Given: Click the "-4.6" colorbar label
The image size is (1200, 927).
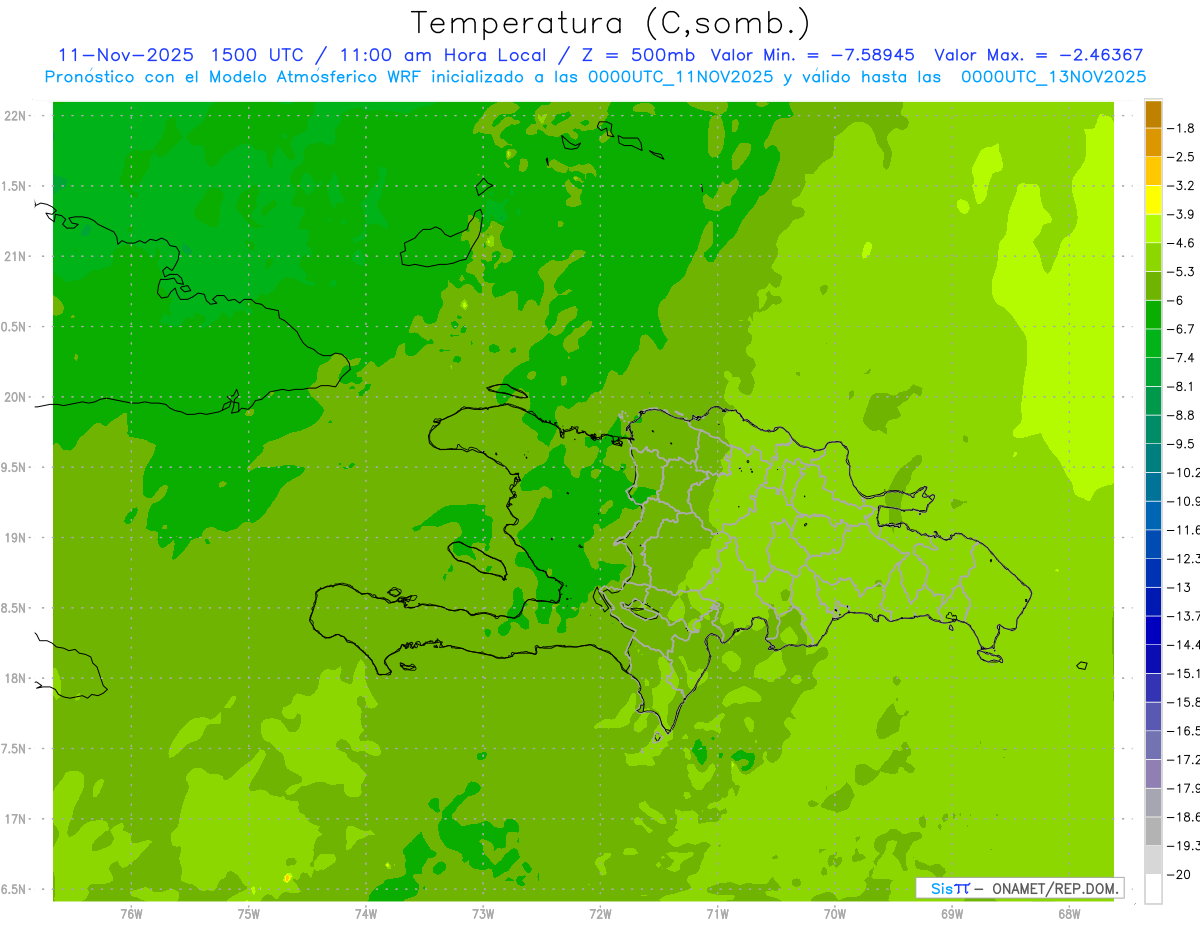Looking at the screenshot, I should 1183,243.
